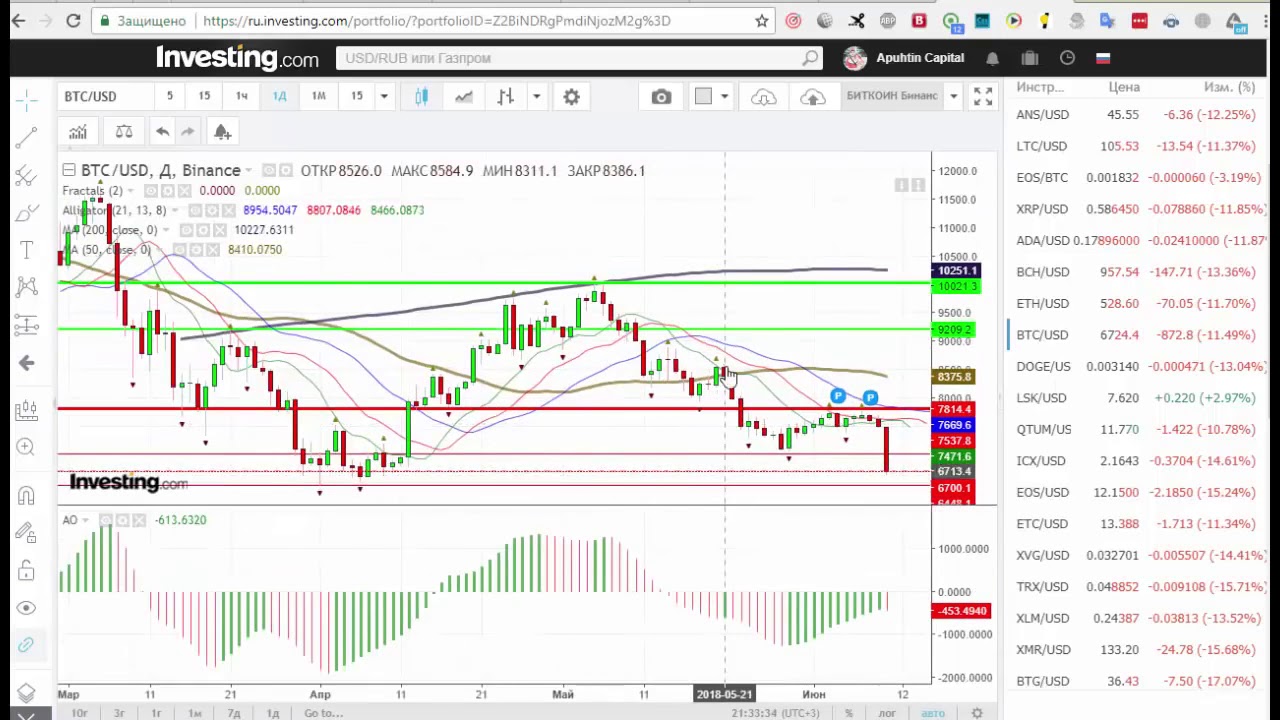Select the pitchfork drawing tool
1280x720 pixels.
[x=27, y=176]
